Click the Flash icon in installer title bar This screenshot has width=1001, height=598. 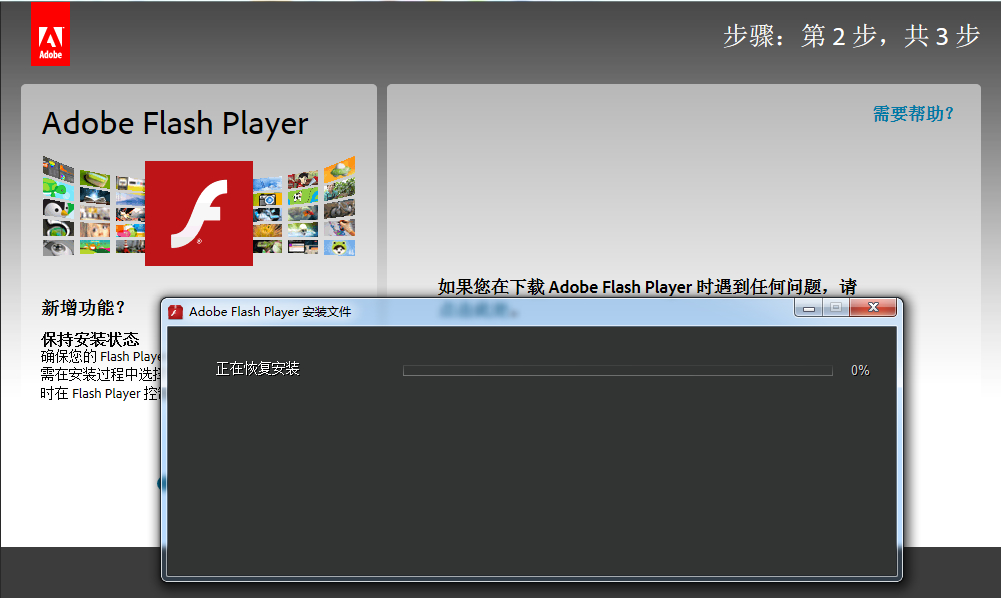click(176, 312)
